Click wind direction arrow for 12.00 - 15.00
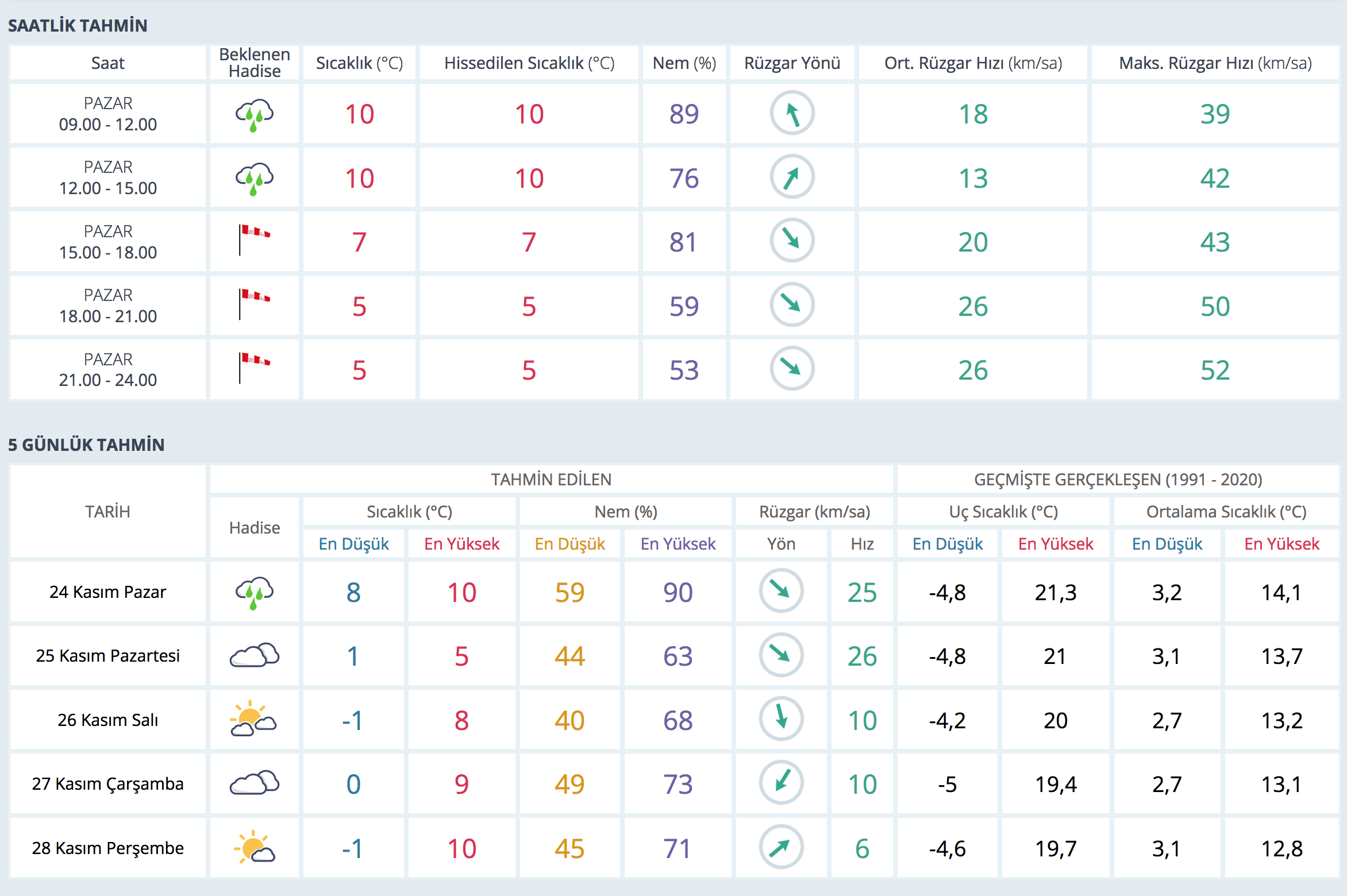Screen dimensions: 1347x896 tap(792, 177)
